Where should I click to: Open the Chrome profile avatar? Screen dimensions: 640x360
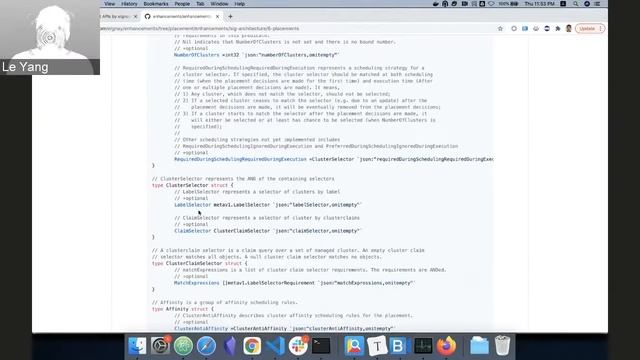point(569,29)
